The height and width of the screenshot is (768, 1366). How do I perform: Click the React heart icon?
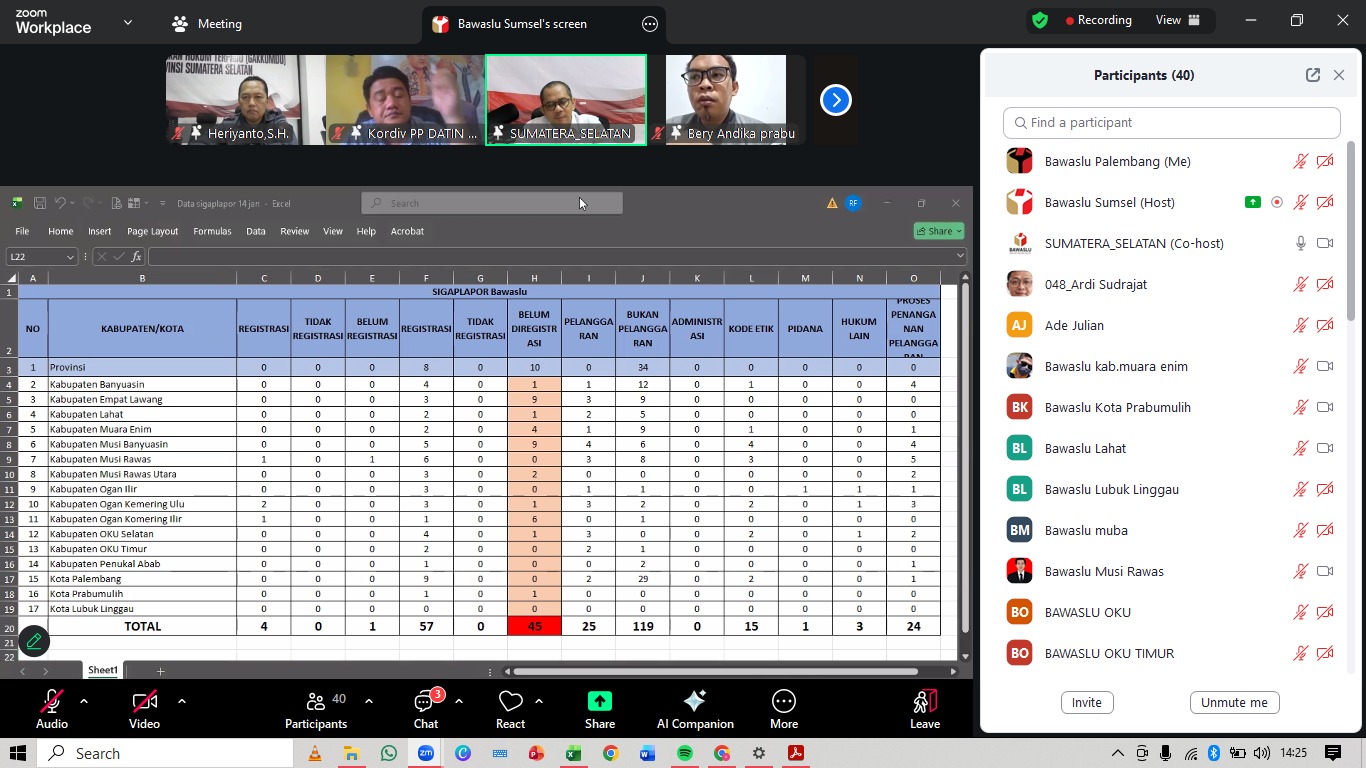click(x=510, y=702)
